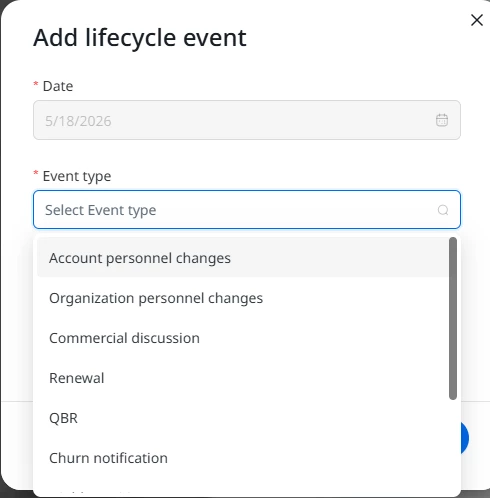This screenshot has height=498, width=490.
Task: Select the Renewal event type
Action: [x=242, y=378]
